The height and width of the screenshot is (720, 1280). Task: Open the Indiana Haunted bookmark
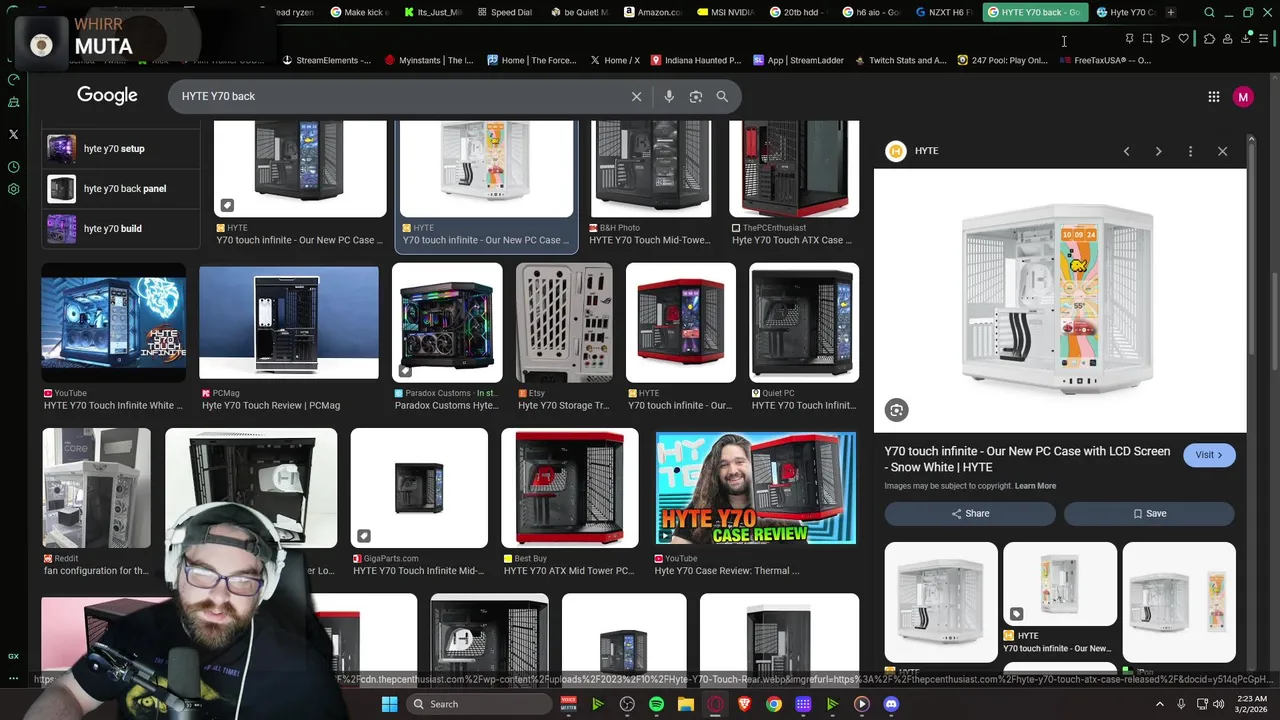696,60
